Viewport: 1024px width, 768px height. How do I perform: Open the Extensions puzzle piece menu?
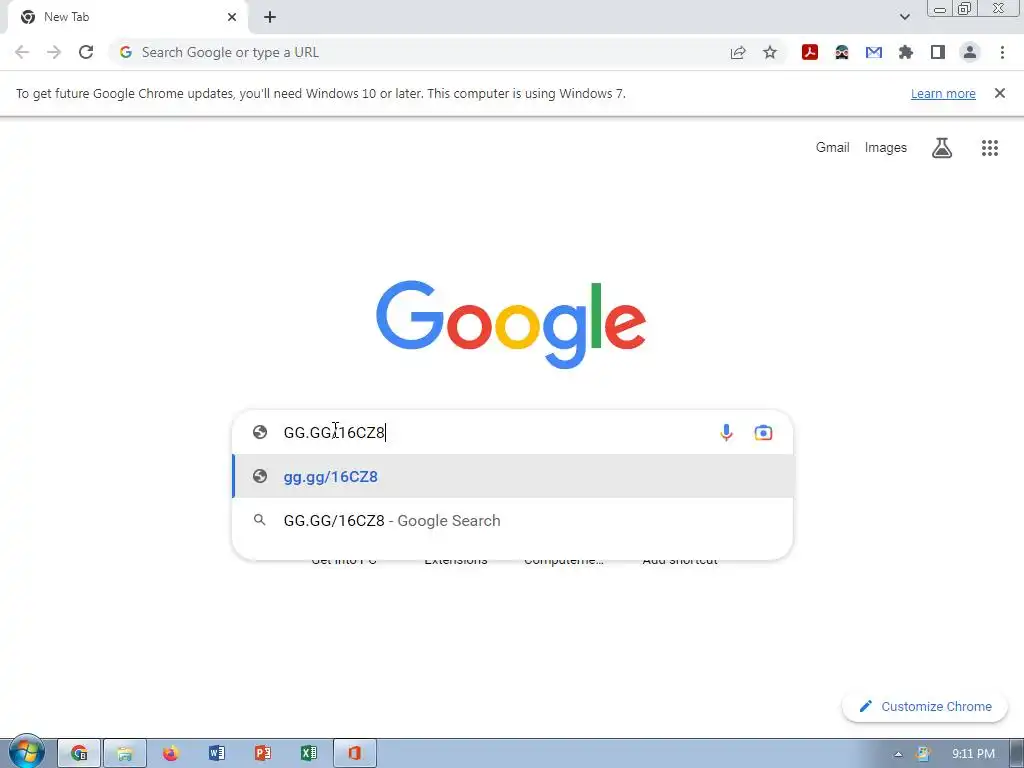[906, 52]
